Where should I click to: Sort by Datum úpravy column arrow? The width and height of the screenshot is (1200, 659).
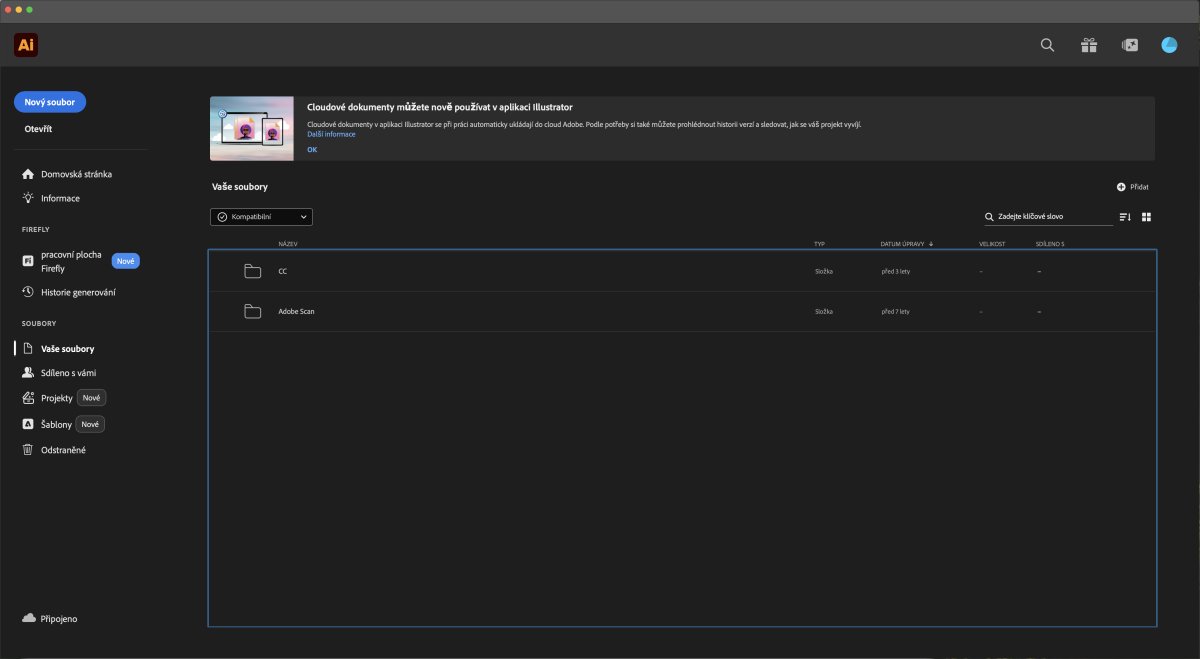coord(931,243)
